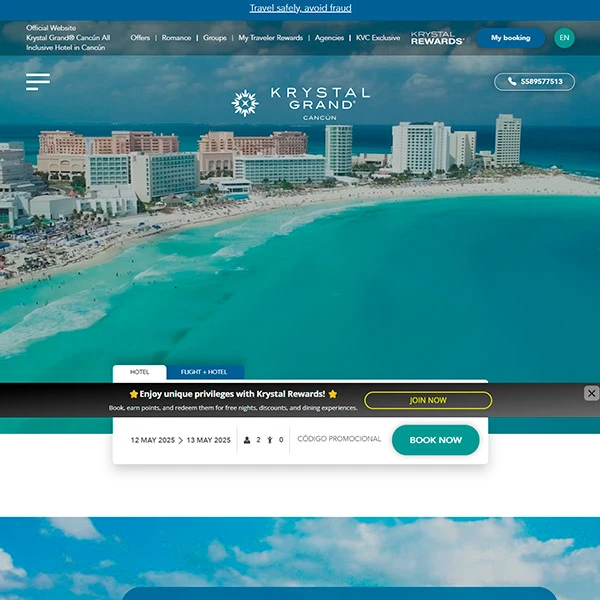Open the Krystal Rewards logo link

[x=437, y=38]
